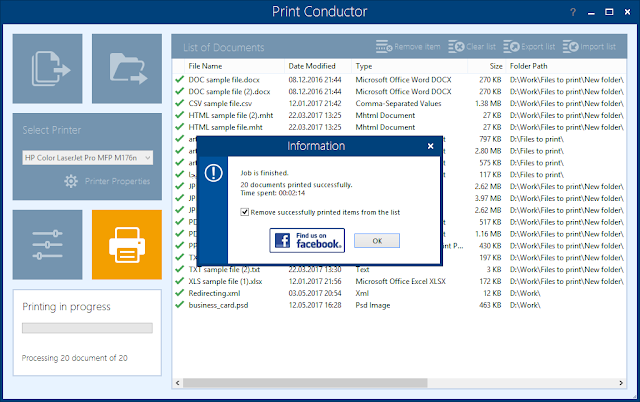
Task: Open the help question mark icon
Action: 573,12
